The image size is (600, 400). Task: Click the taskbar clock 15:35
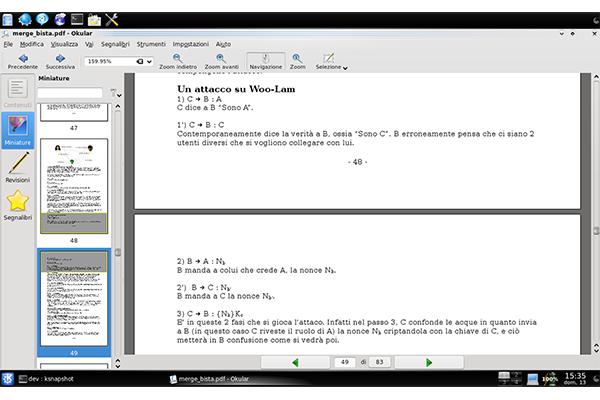575,378
